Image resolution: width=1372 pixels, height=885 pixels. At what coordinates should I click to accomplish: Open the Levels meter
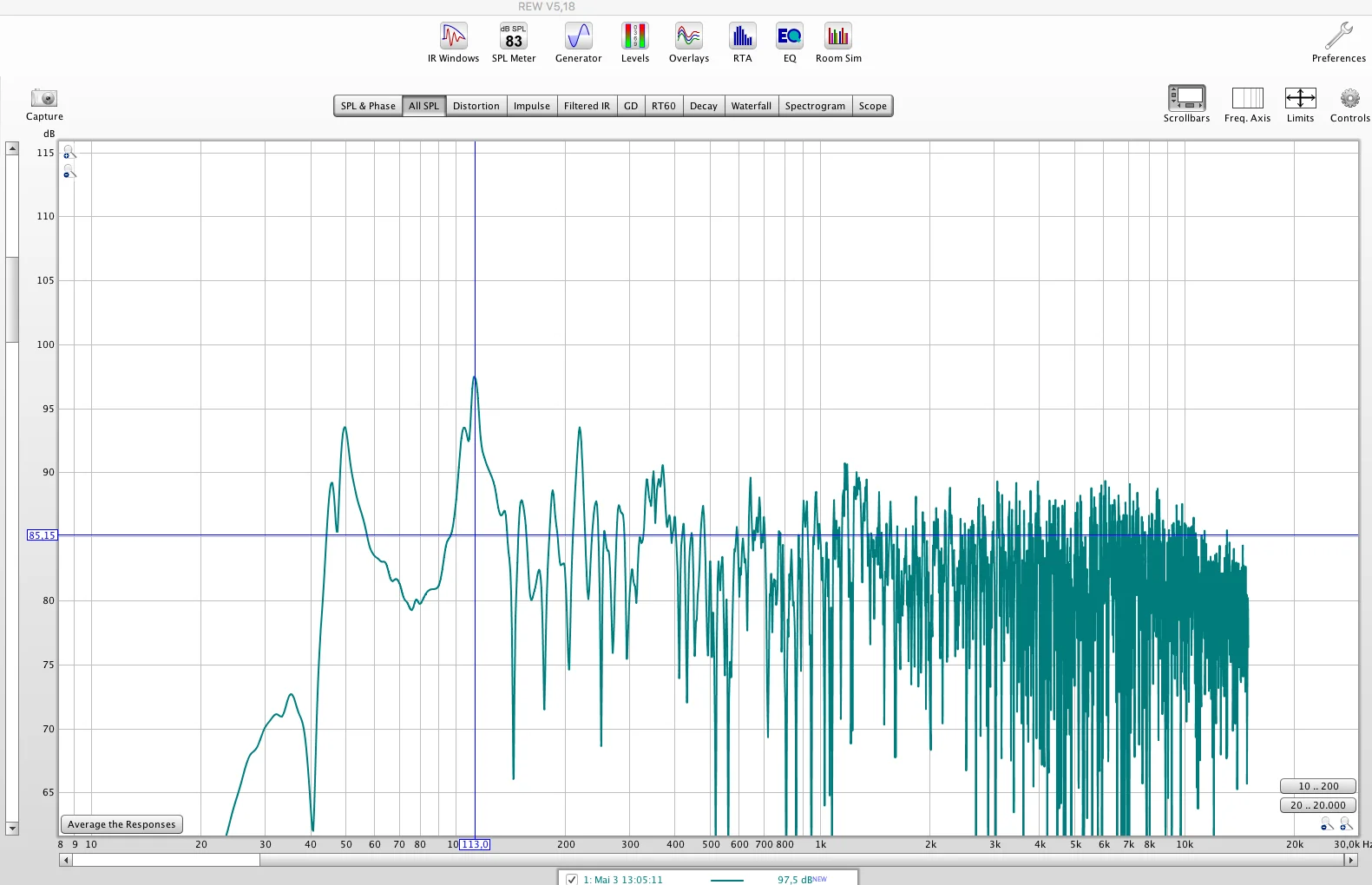pos(634,43)
